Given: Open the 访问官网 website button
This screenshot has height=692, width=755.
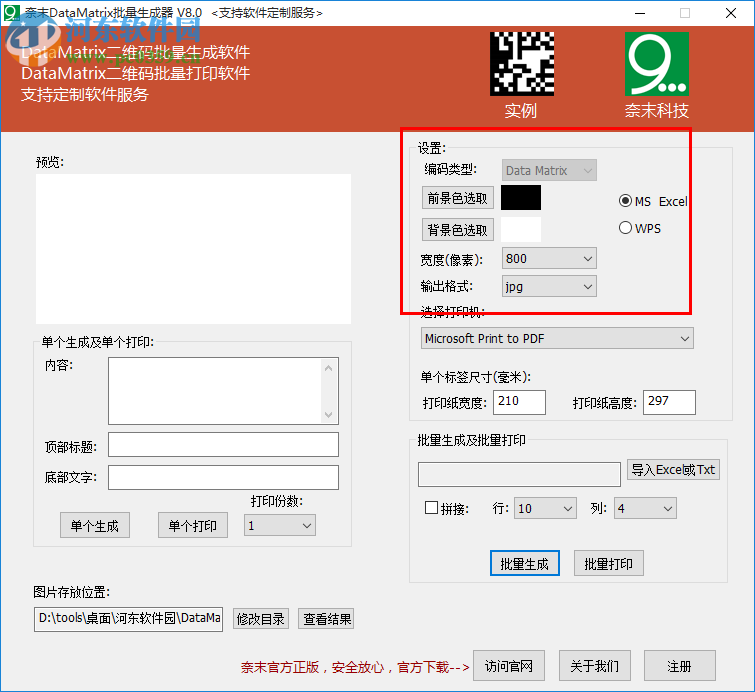Looking at the screenshot, I should coord(509,666).
